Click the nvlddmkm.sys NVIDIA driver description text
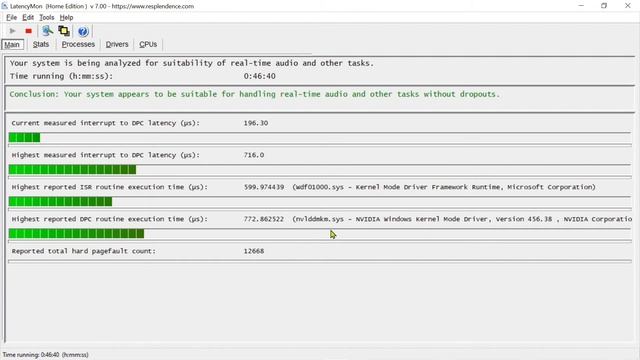The width and height of the screenshot is (640, 360). click(462, 219)
